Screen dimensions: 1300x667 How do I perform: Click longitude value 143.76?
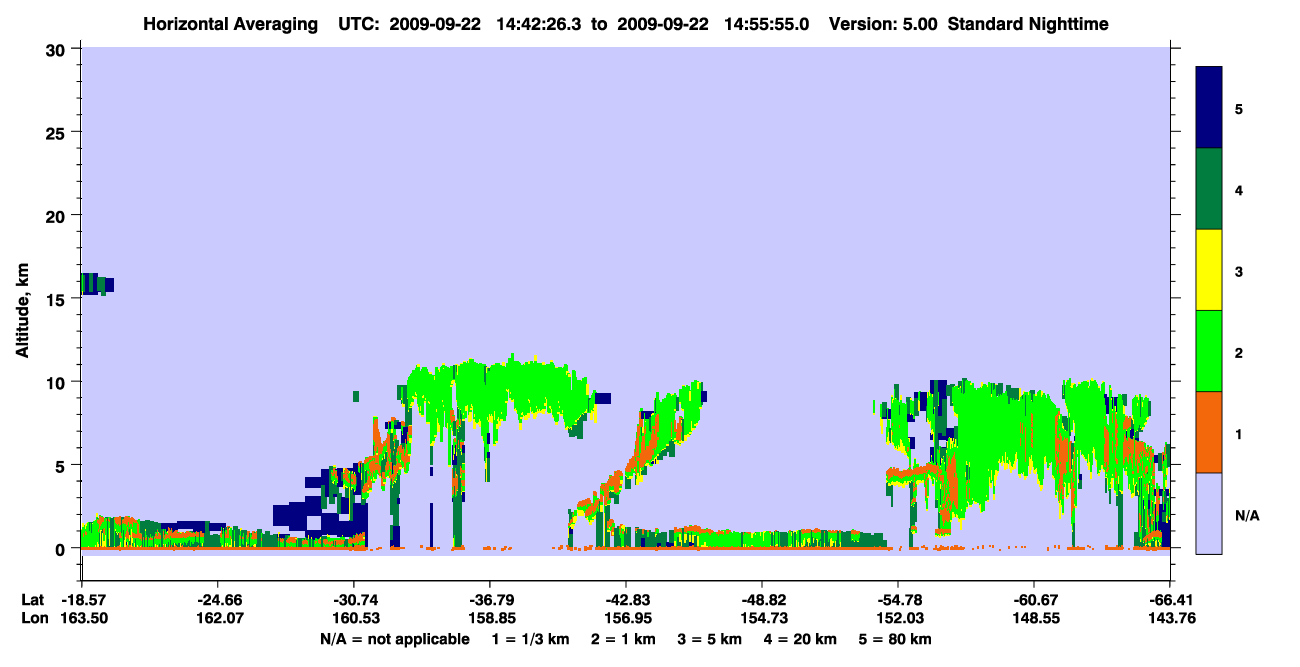click(1170, 618)
